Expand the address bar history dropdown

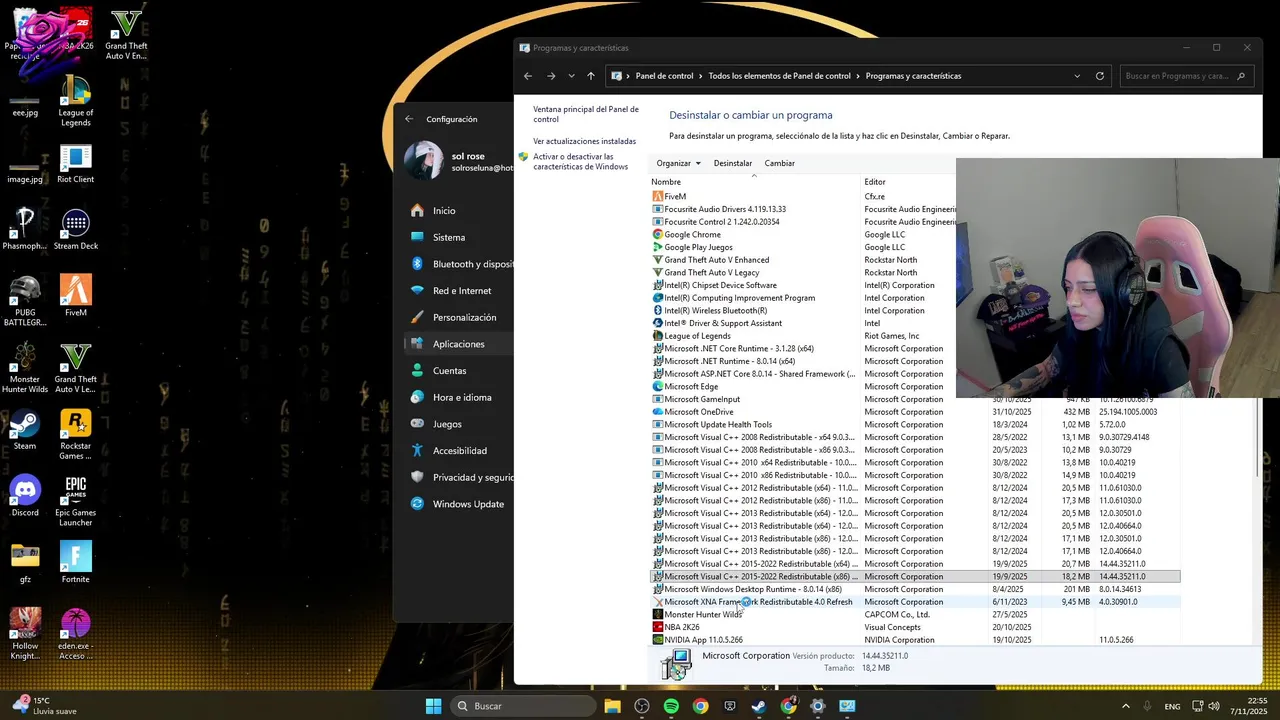coord(1077,76)
